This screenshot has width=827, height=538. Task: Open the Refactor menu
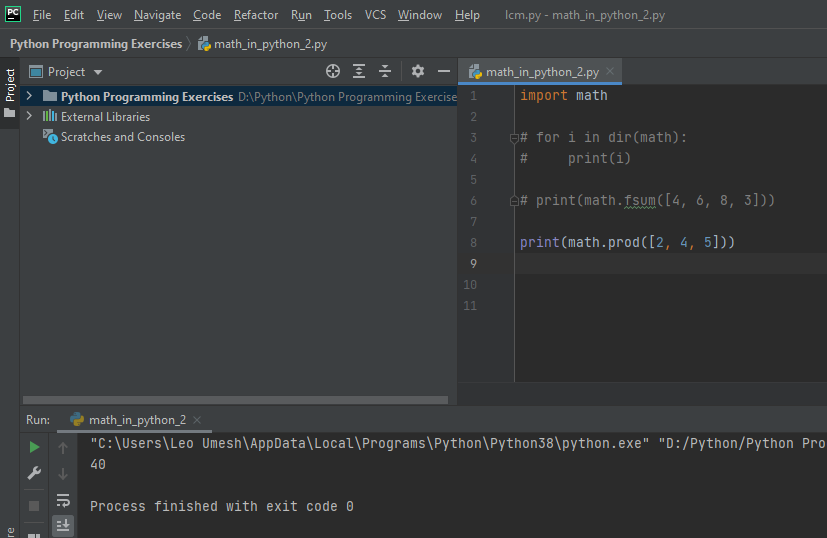point(256,15)
